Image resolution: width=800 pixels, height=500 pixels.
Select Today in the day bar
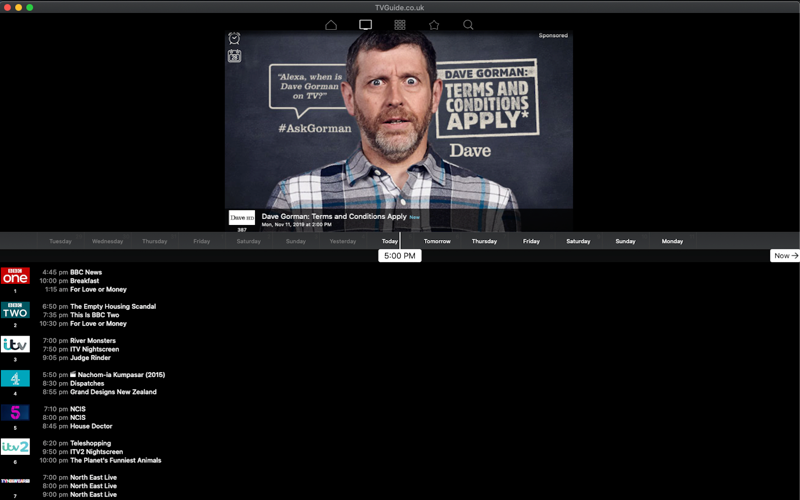coord(390,241)
